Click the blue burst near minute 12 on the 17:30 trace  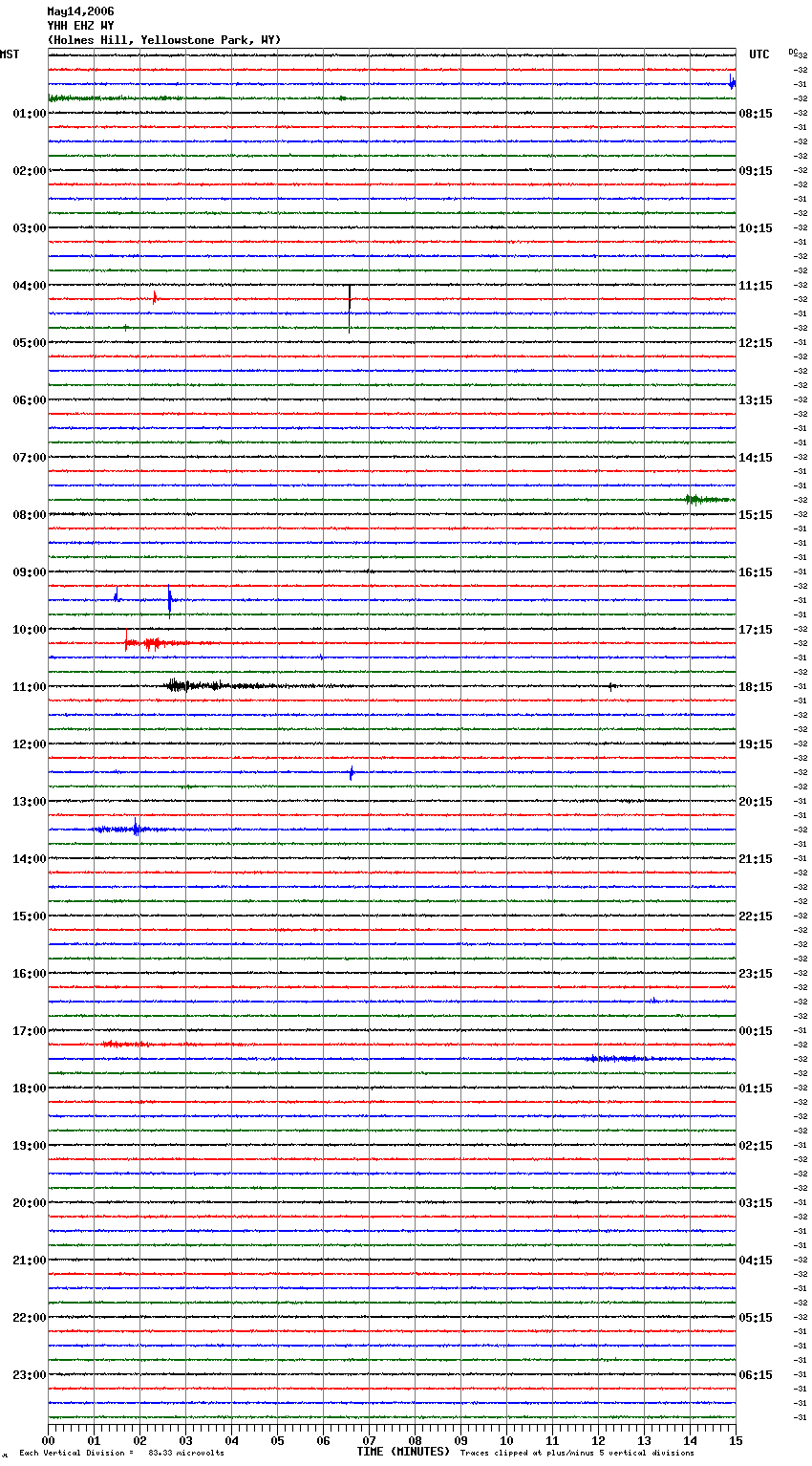coord(616,1058)
